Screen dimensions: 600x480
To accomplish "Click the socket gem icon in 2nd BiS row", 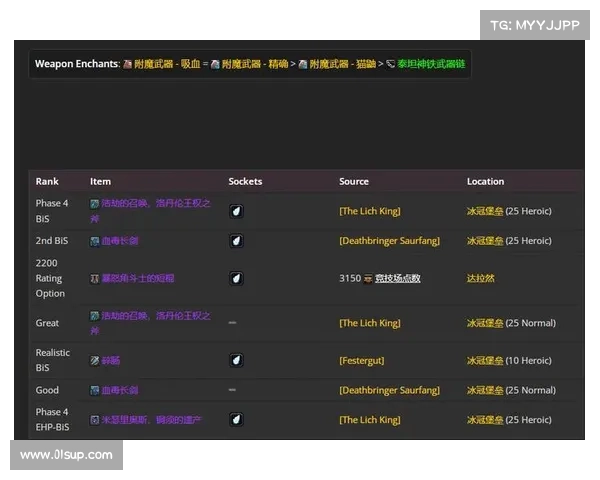I will pos(236,241).
